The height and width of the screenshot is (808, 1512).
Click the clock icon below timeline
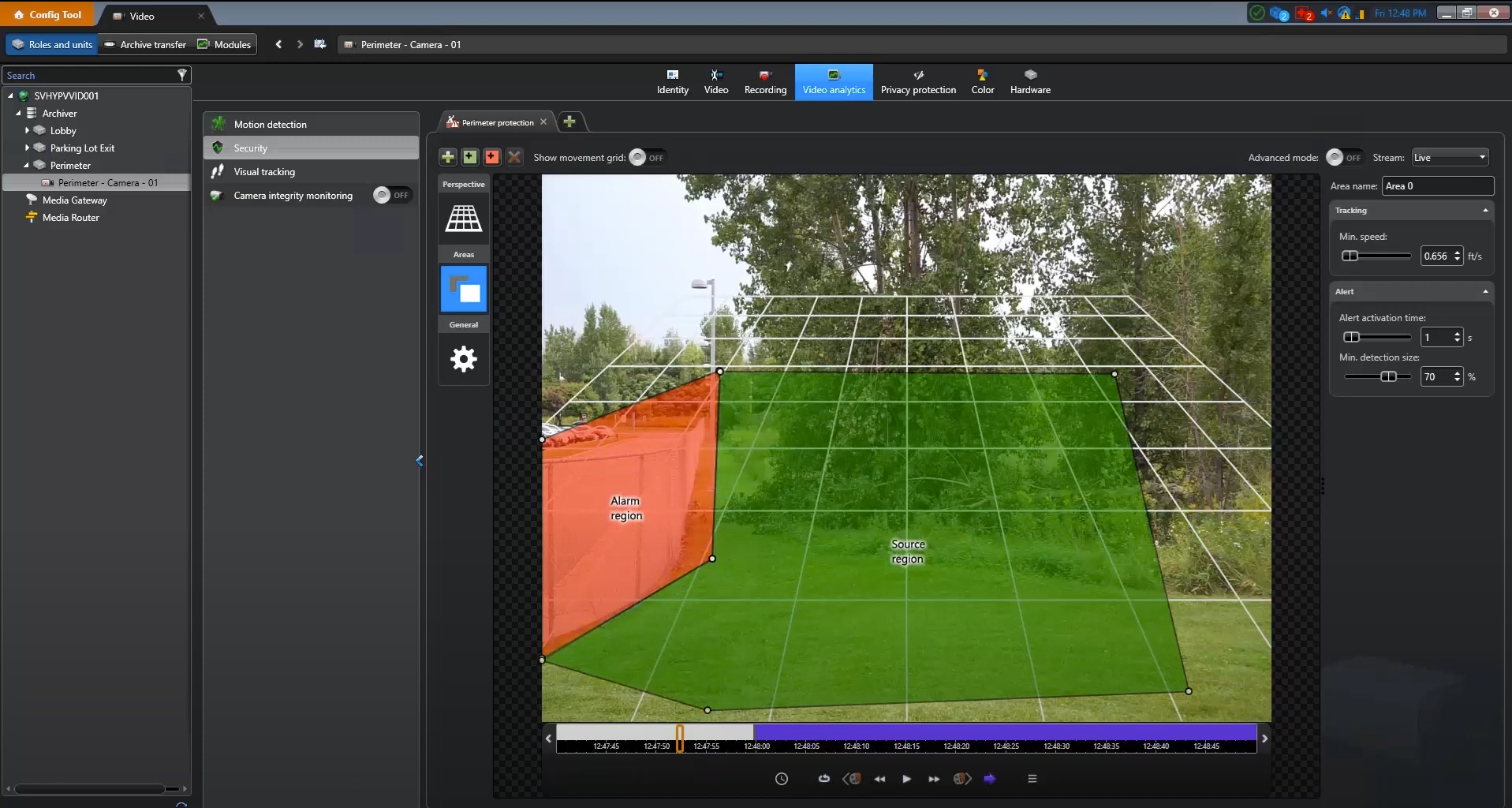[781, 779]
